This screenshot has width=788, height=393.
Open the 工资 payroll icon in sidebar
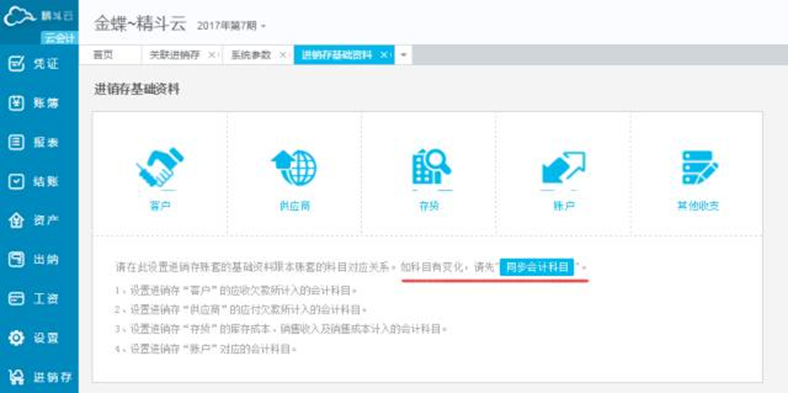click(x=17, y=299)
